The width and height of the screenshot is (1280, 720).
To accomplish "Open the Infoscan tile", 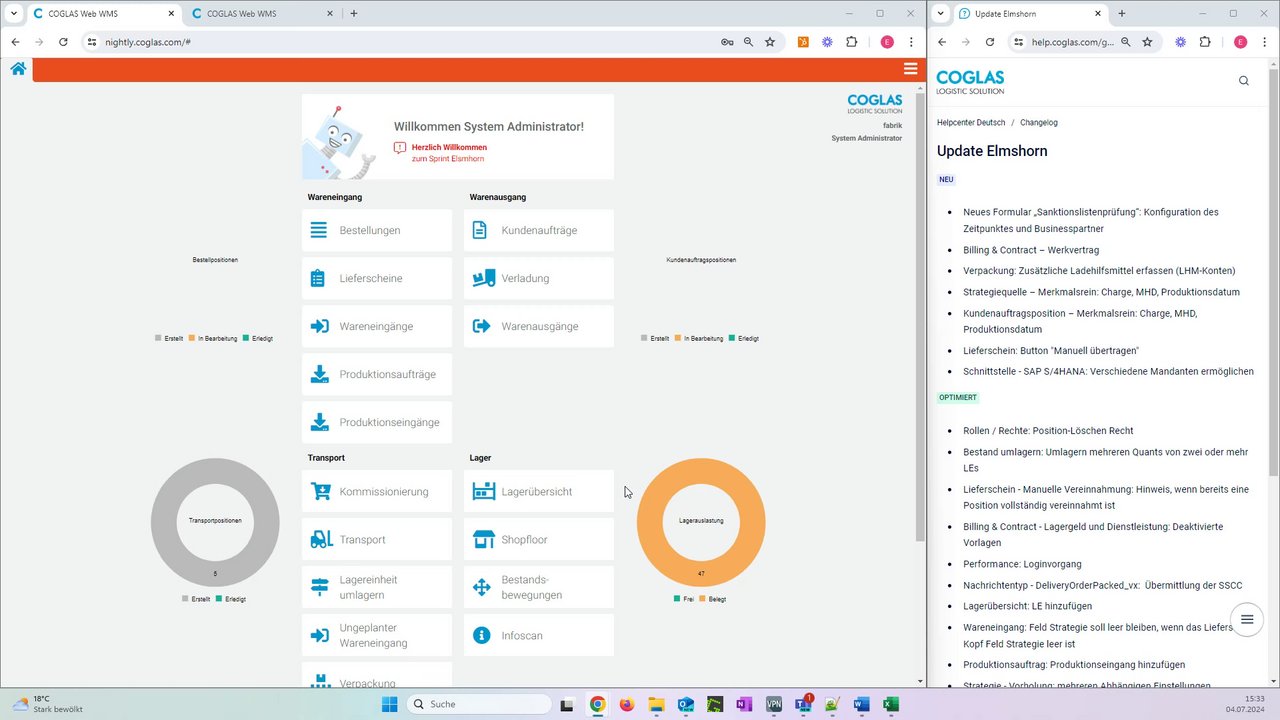I will pyautogui.click(x=539, y=635).
